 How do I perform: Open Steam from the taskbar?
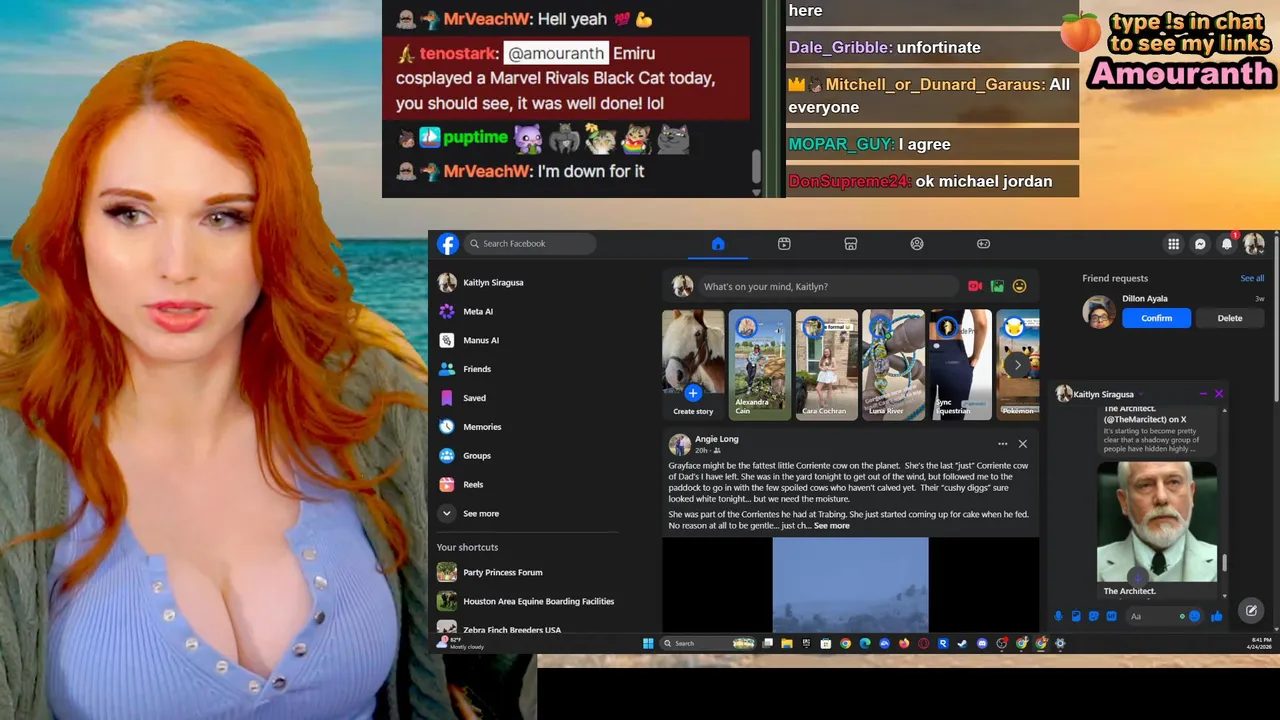pos(962,644)
